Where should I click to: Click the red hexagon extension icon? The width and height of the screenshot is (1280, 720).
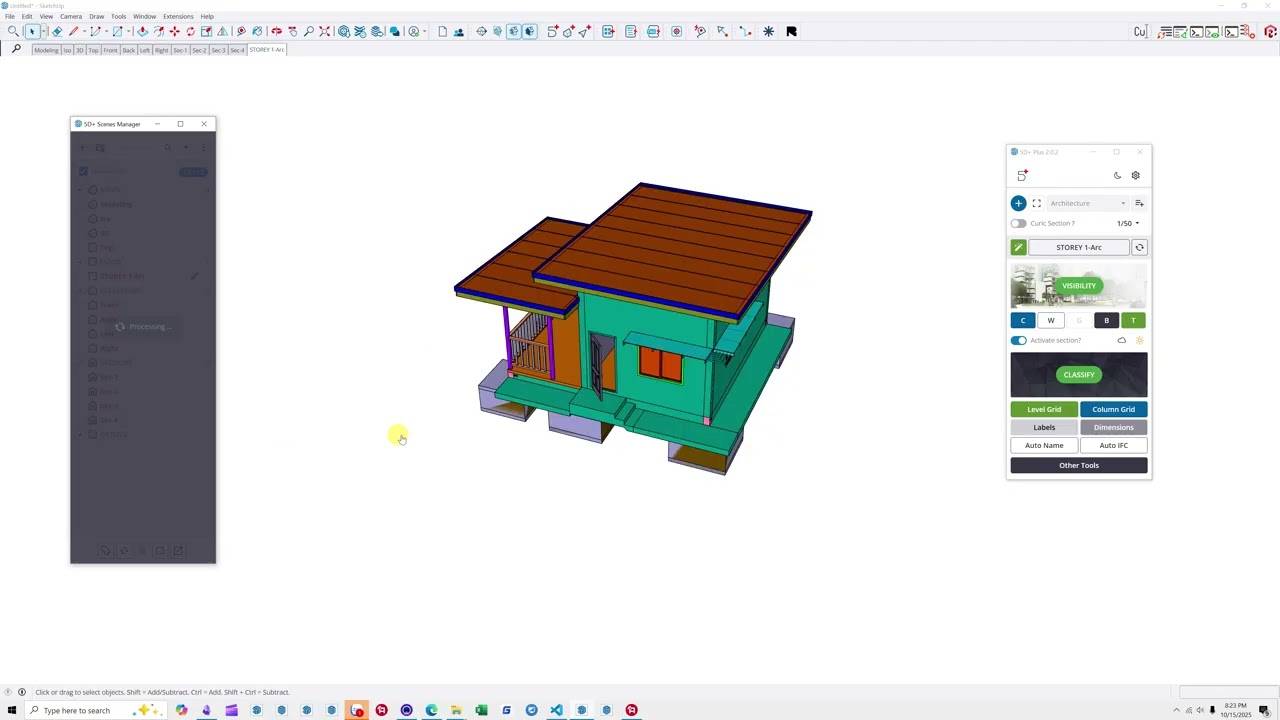point(1270,32)
